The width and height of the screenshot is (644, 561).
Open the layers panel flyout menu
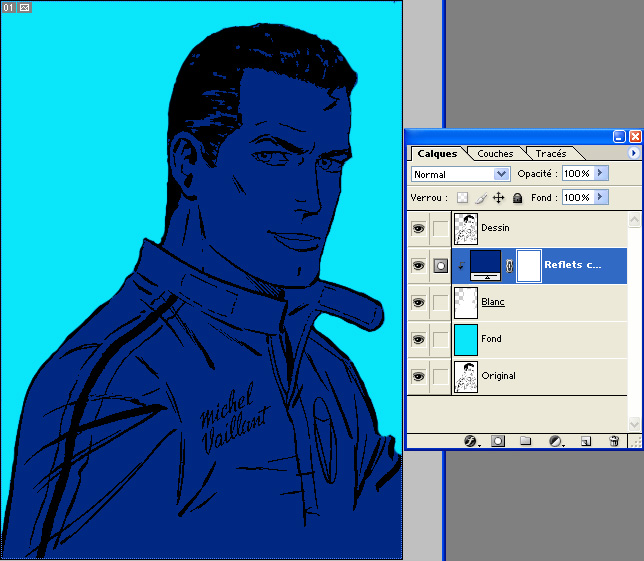(x=633, y=153)
